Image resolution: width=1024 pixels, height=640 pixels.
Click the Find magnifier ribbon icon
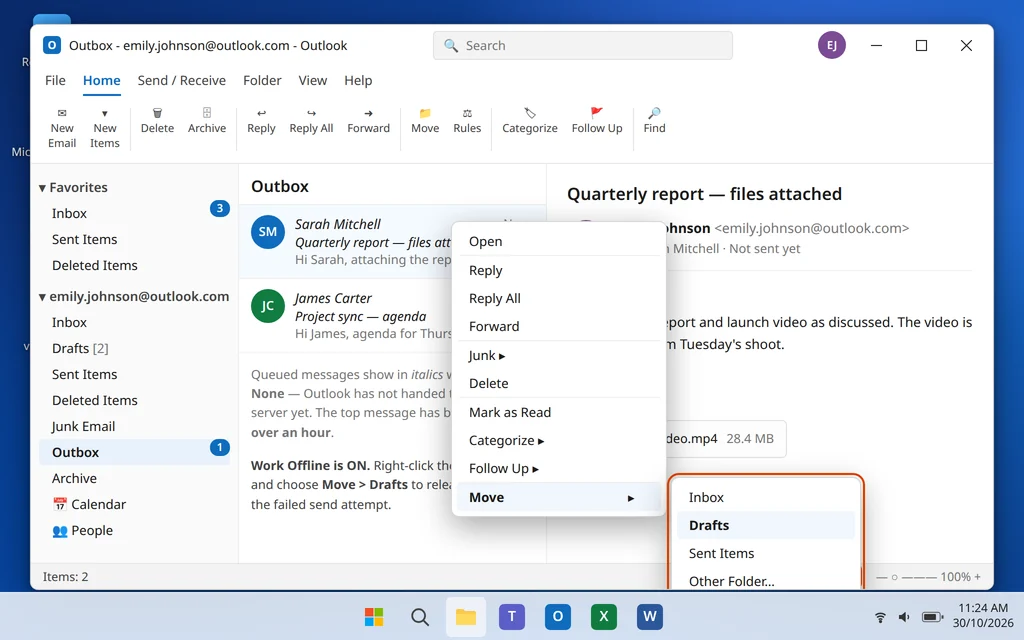point(654,113)
